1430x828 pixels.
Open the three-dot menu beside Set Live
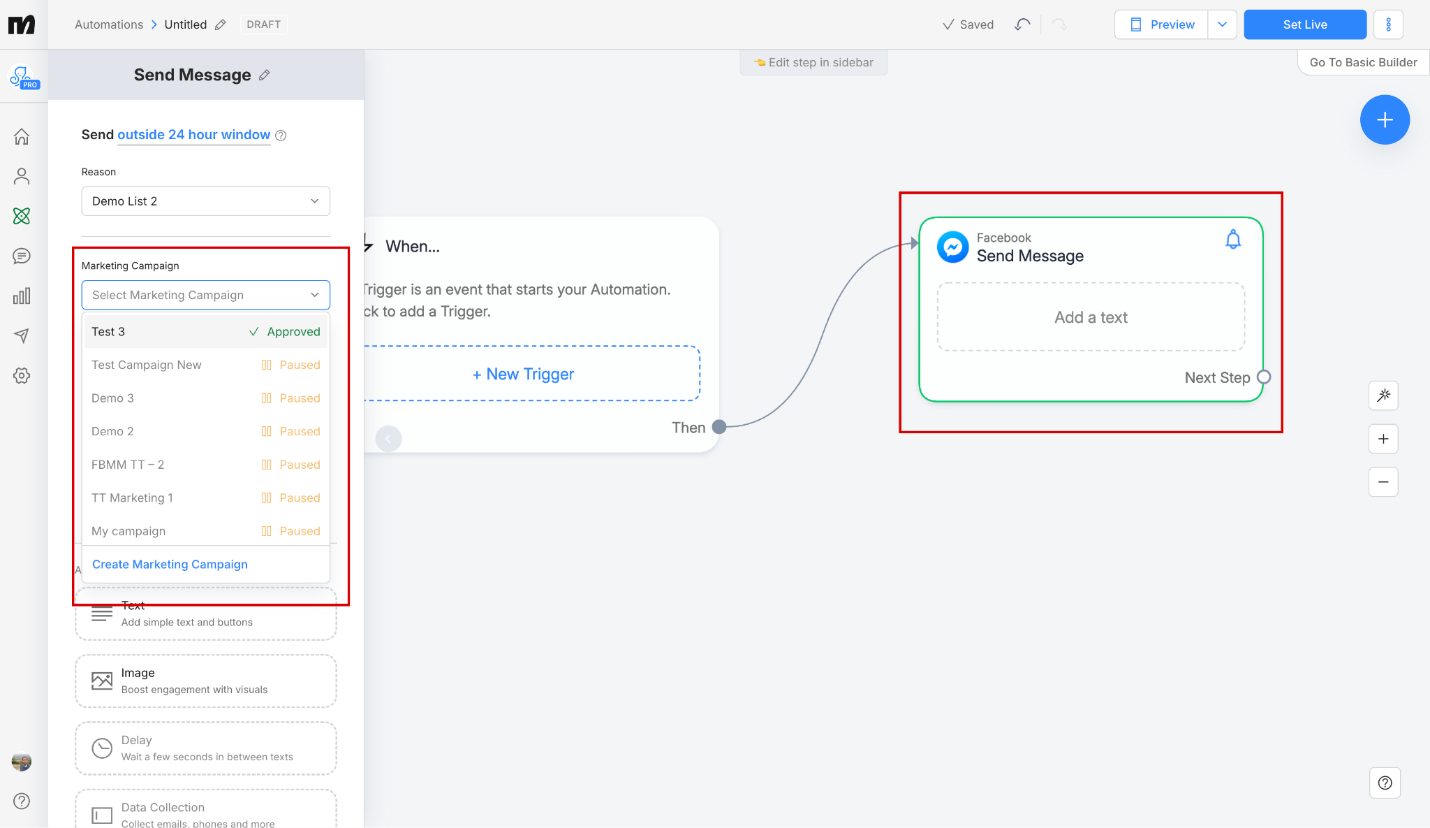pos(1388,23)
